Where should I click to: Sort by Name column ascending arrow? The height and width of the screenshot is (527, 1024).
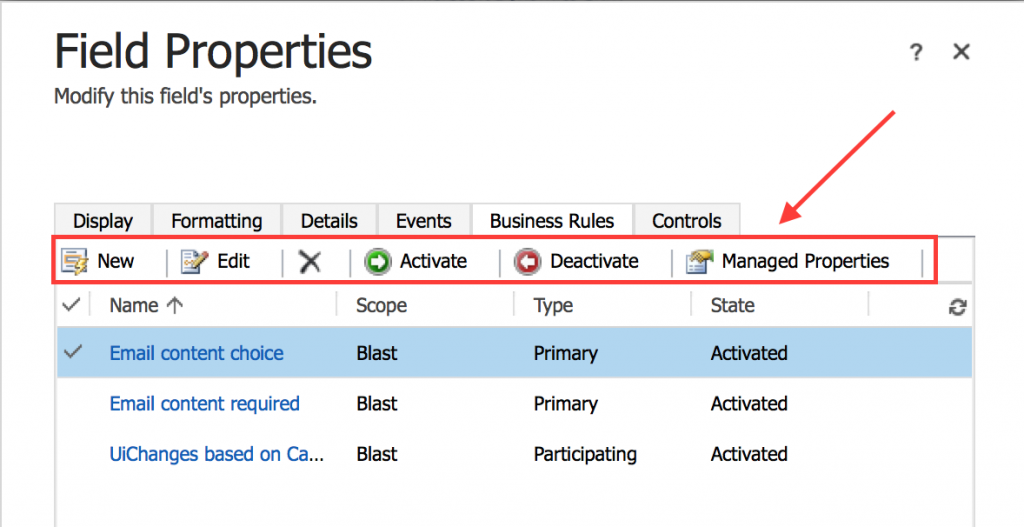pos(174,305)
